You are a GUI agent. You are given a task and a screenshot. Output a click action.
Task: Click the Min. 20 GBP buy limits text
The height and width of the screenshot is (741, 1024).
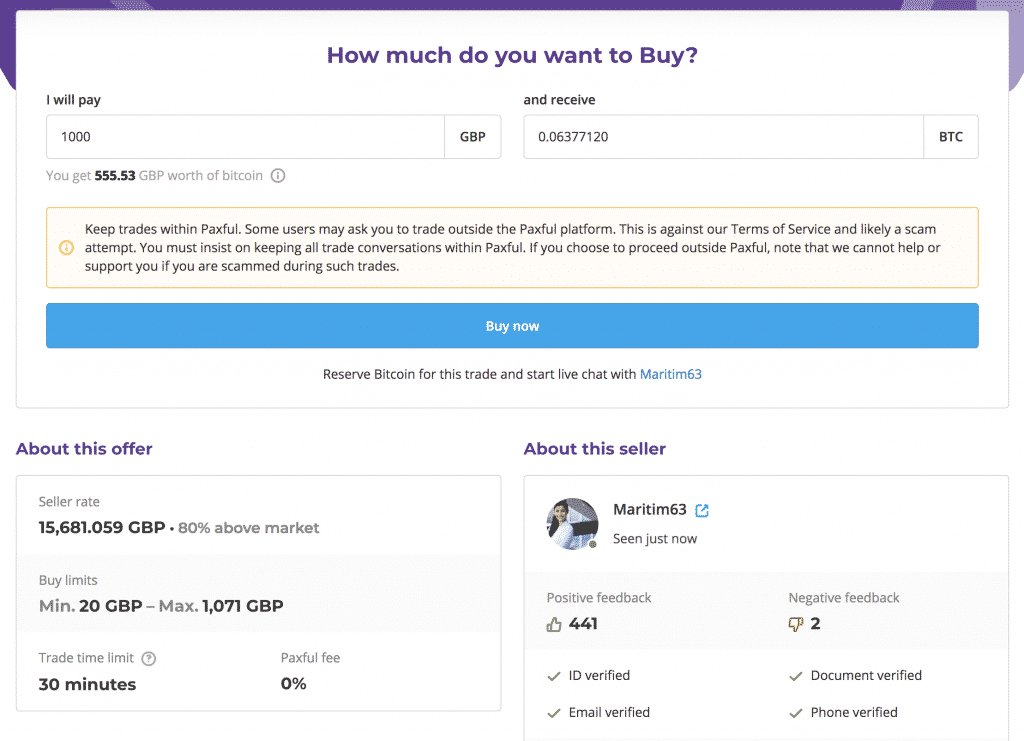coord(91,606)
